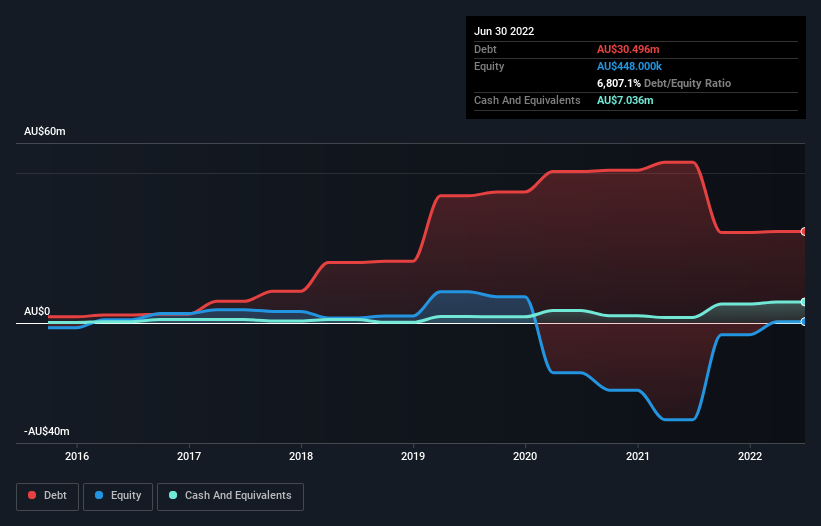Click the AU$0 y-axis label
Screen dimensions: 821x526
click(x=37, y=311)
